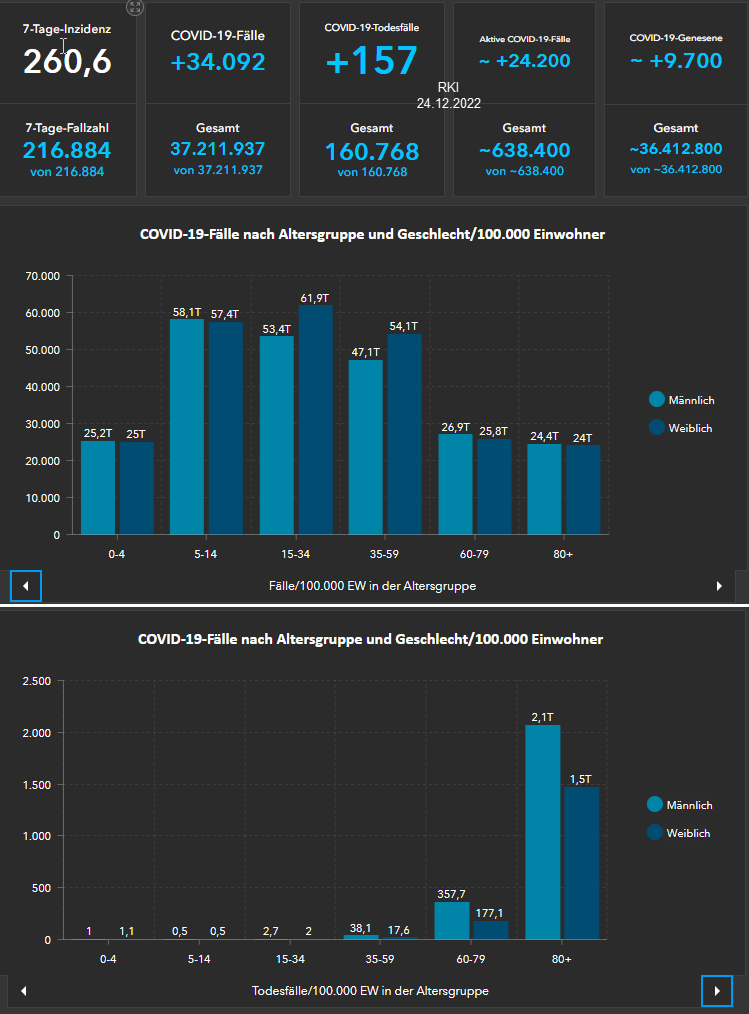The height and width of the screenshot is (1014, 749).
Task: Click previous arrow under the Todesfälle/100.000 chart
Action: 24,990
